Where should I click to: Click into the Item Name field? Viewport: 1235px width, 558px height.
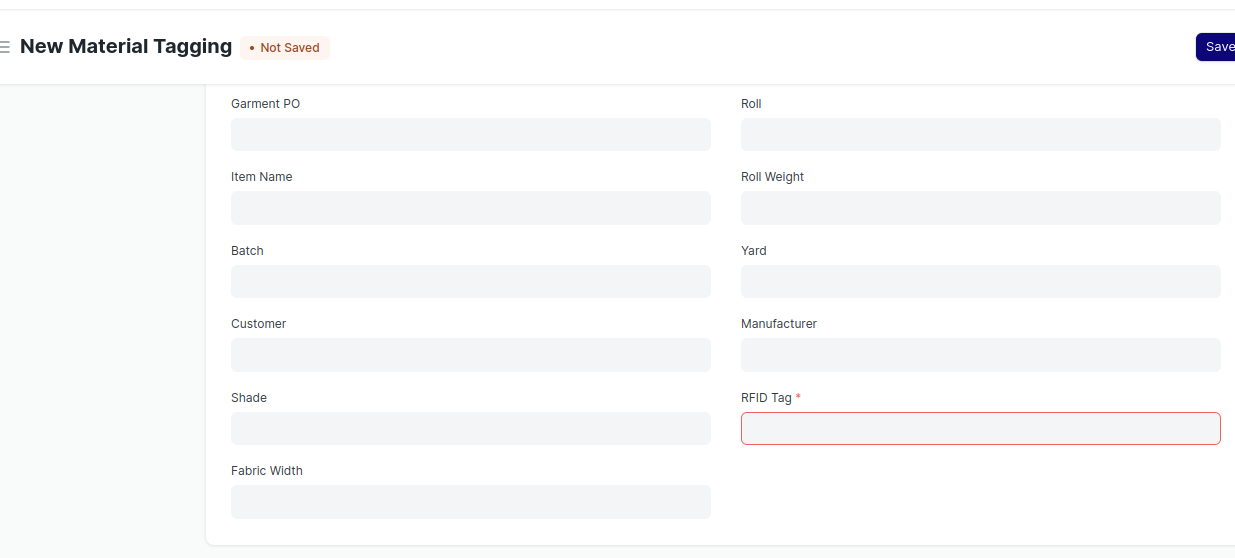(471, 208)
